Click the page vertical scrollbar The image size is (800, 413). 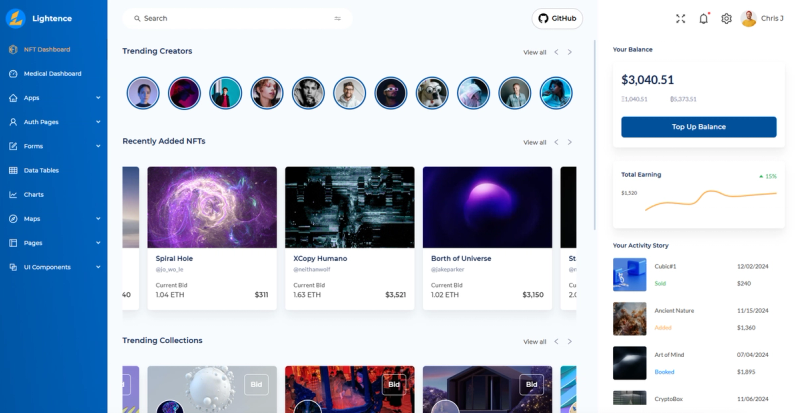coord(595,135)
